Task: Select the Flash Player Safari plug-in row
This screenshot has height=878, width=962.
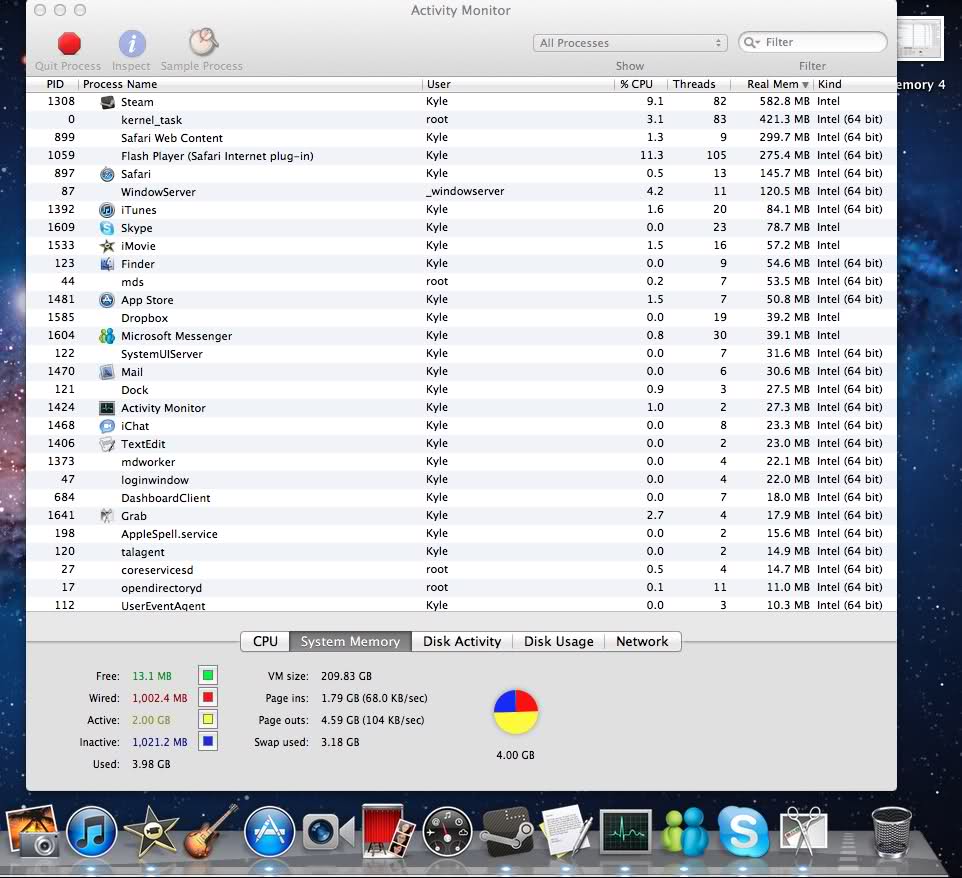Action: point(461,156)
